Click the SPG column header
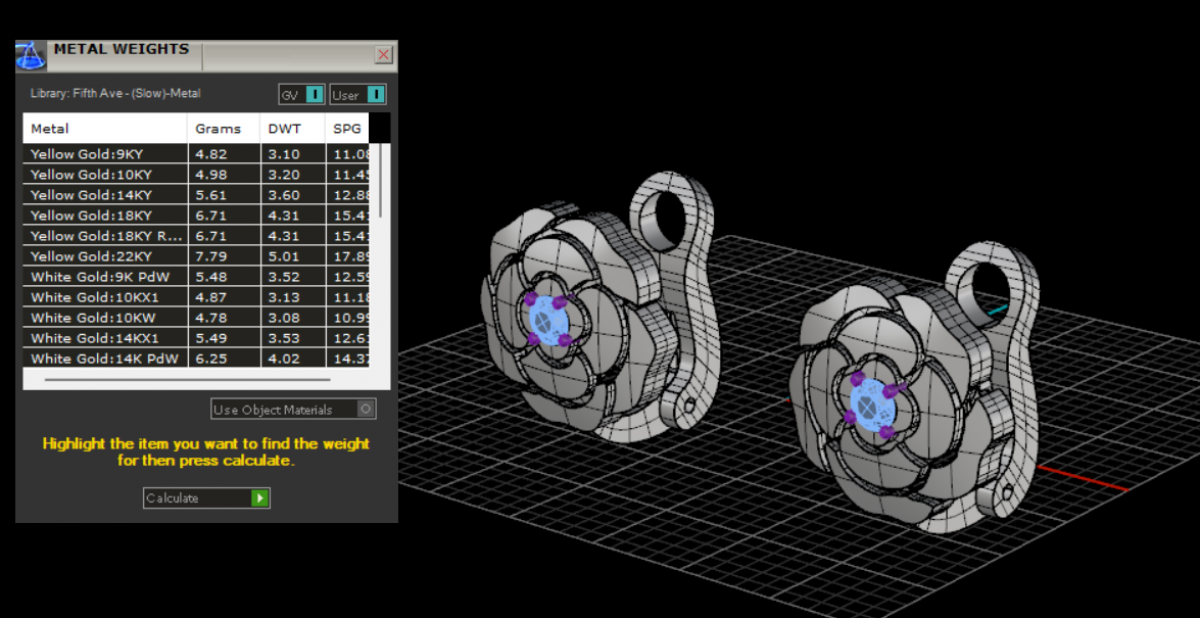1200x618 pixels. click(347, 128)
